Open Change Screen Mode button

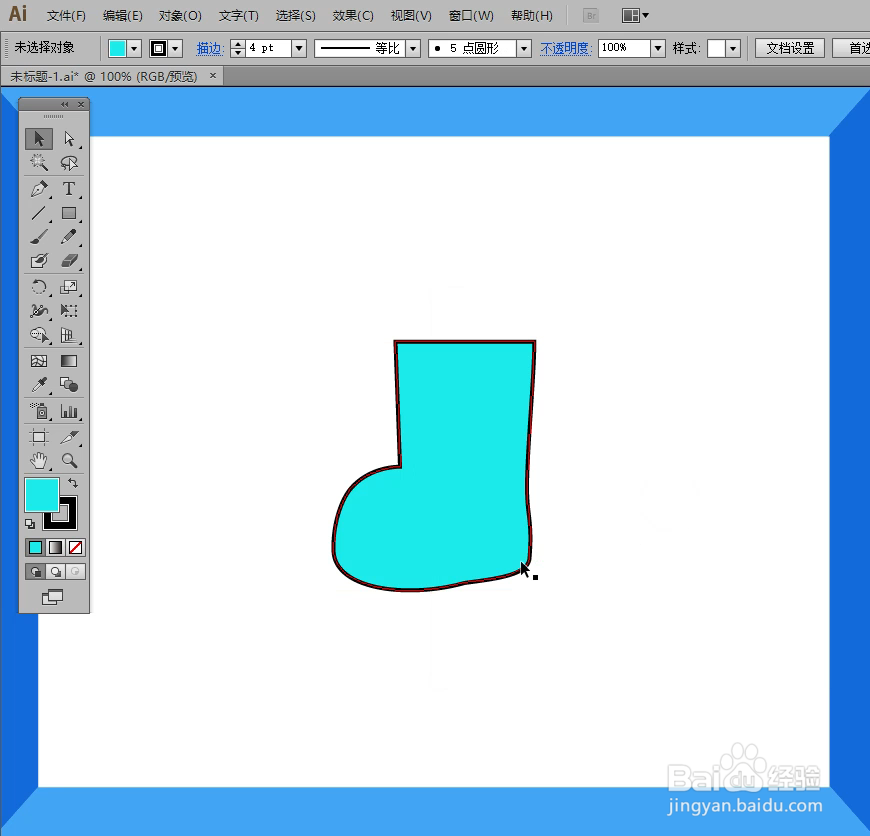(x=53, y=597)
